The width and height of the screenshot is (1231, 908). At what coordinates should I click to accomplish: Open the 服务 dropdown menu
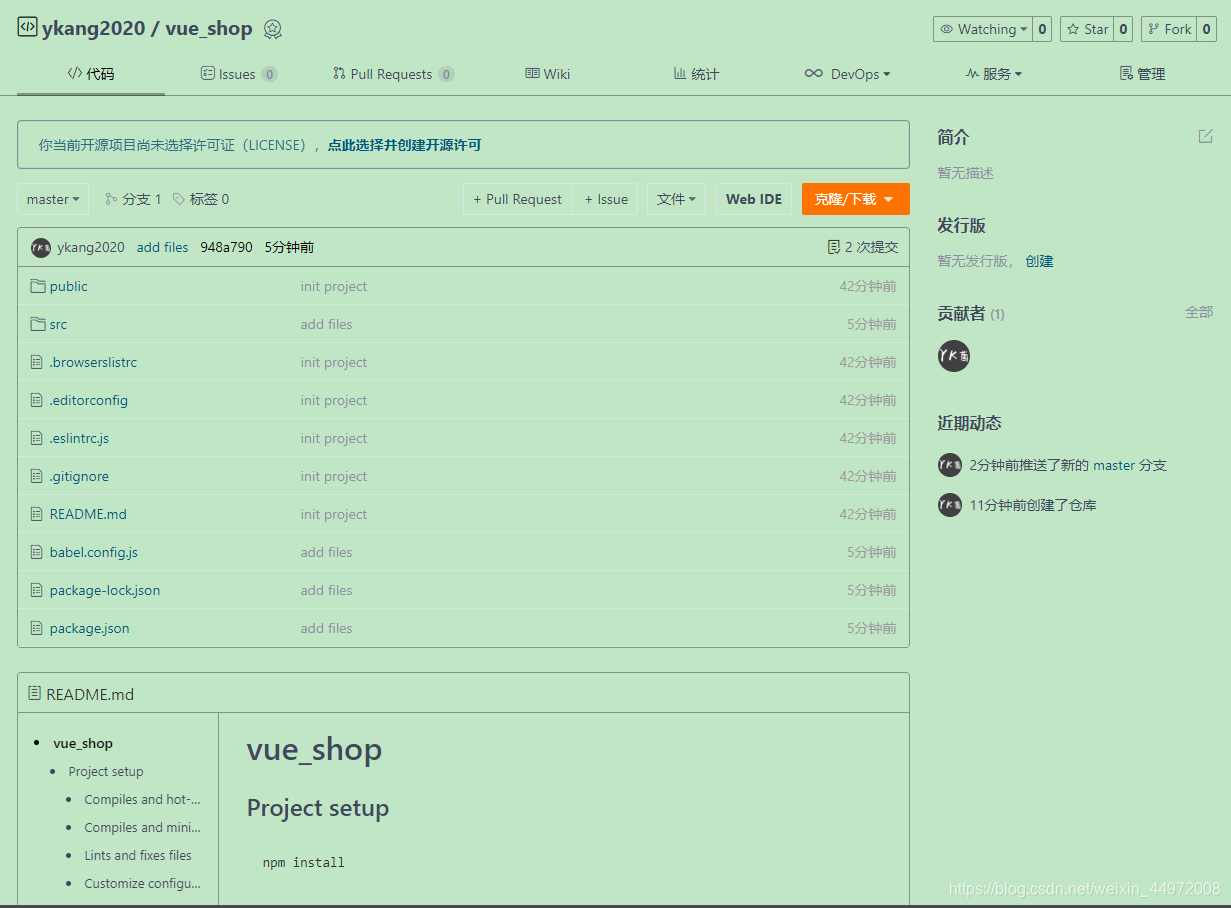993,74
